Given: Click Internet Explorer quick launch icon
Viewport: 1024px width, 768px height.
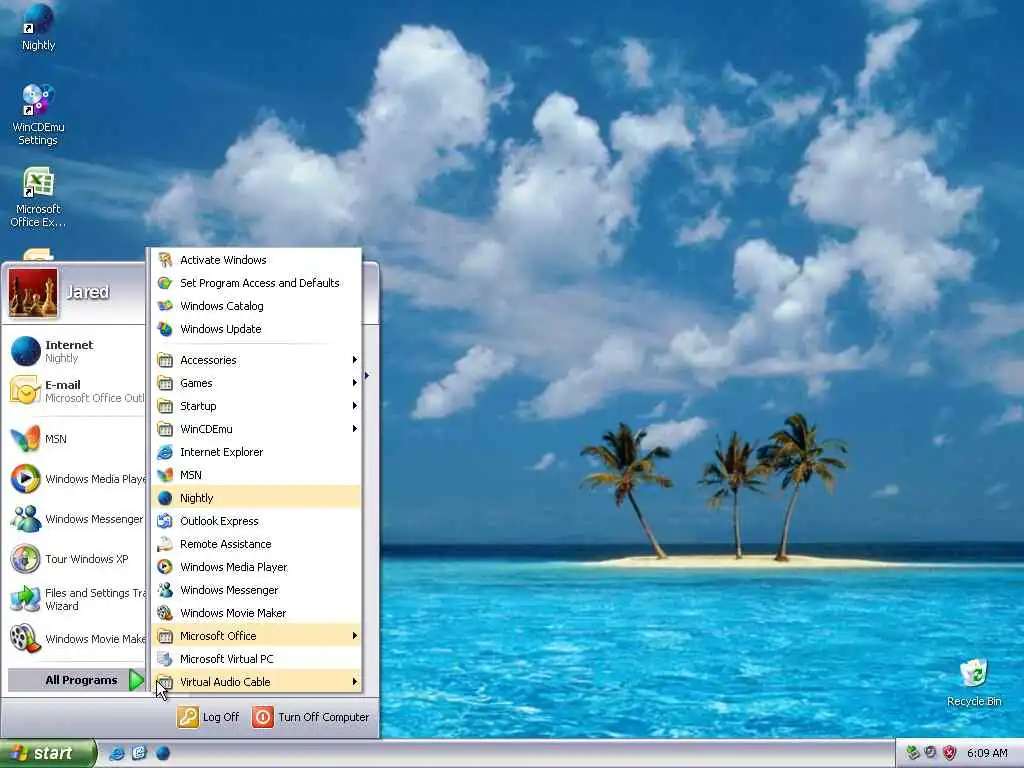Looking at the screenshot, I should (117, 753).
